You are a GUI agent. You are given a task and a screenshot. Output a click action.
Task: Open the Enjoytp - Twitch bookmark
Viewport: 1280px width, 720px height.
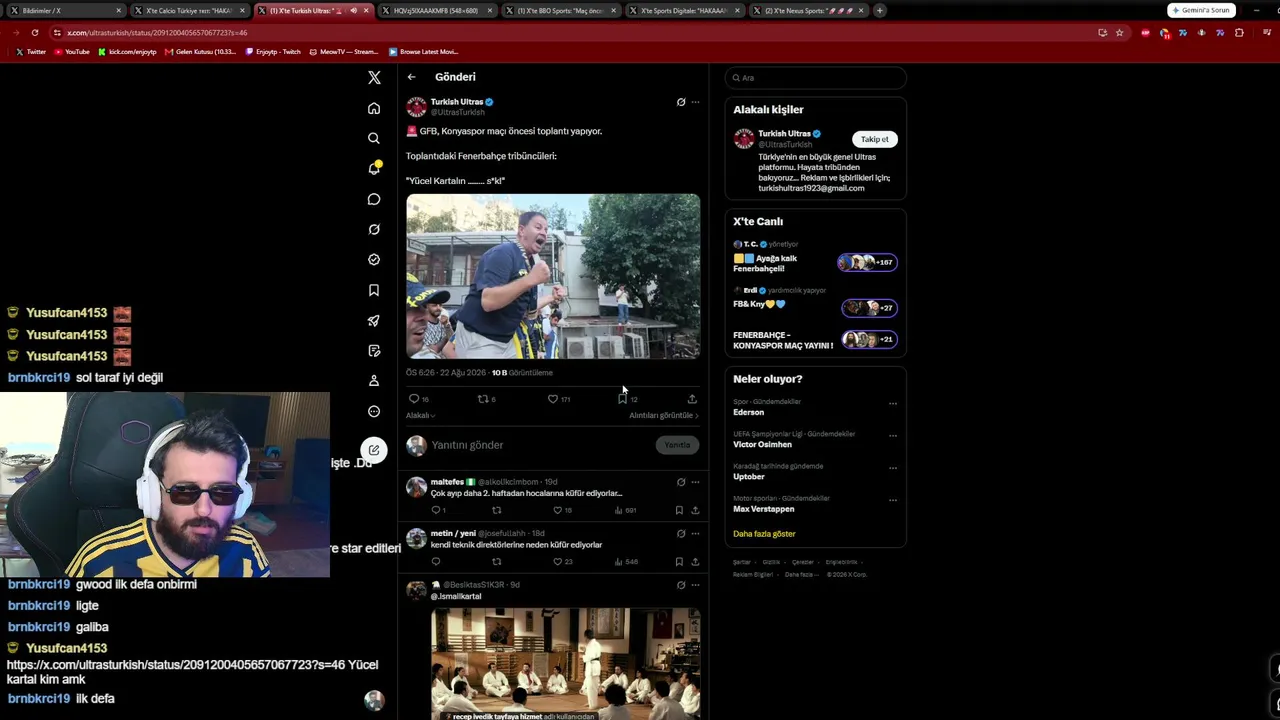click(x=273, y=52)
